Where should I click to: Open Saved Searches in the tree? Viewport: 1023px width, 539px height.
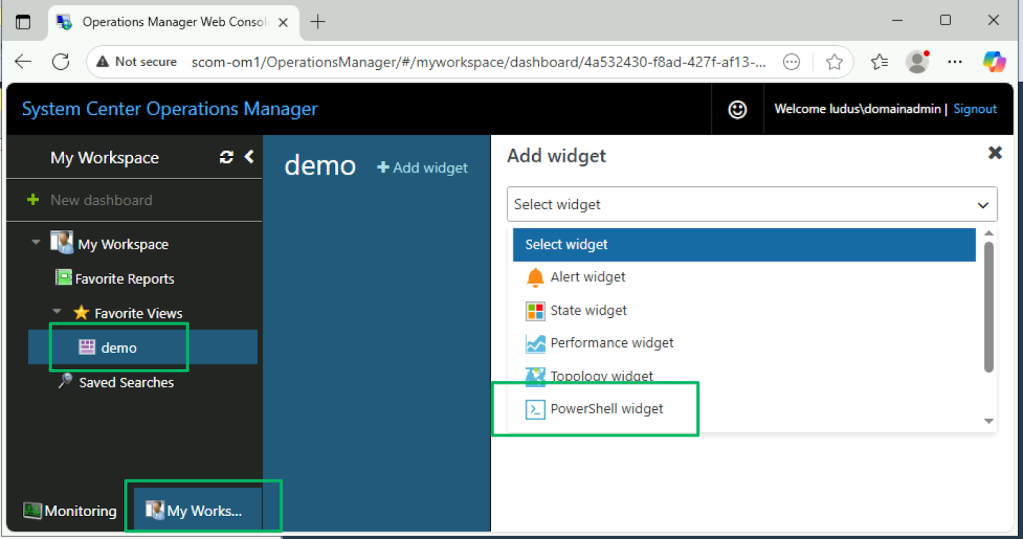[125, 382]
